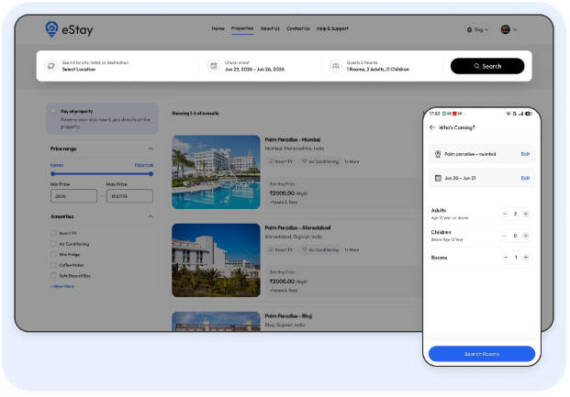The height and width of the screenshot is (397, 570).
Task: Increase the Adults count with the plus button
Action: coord(526,214)
